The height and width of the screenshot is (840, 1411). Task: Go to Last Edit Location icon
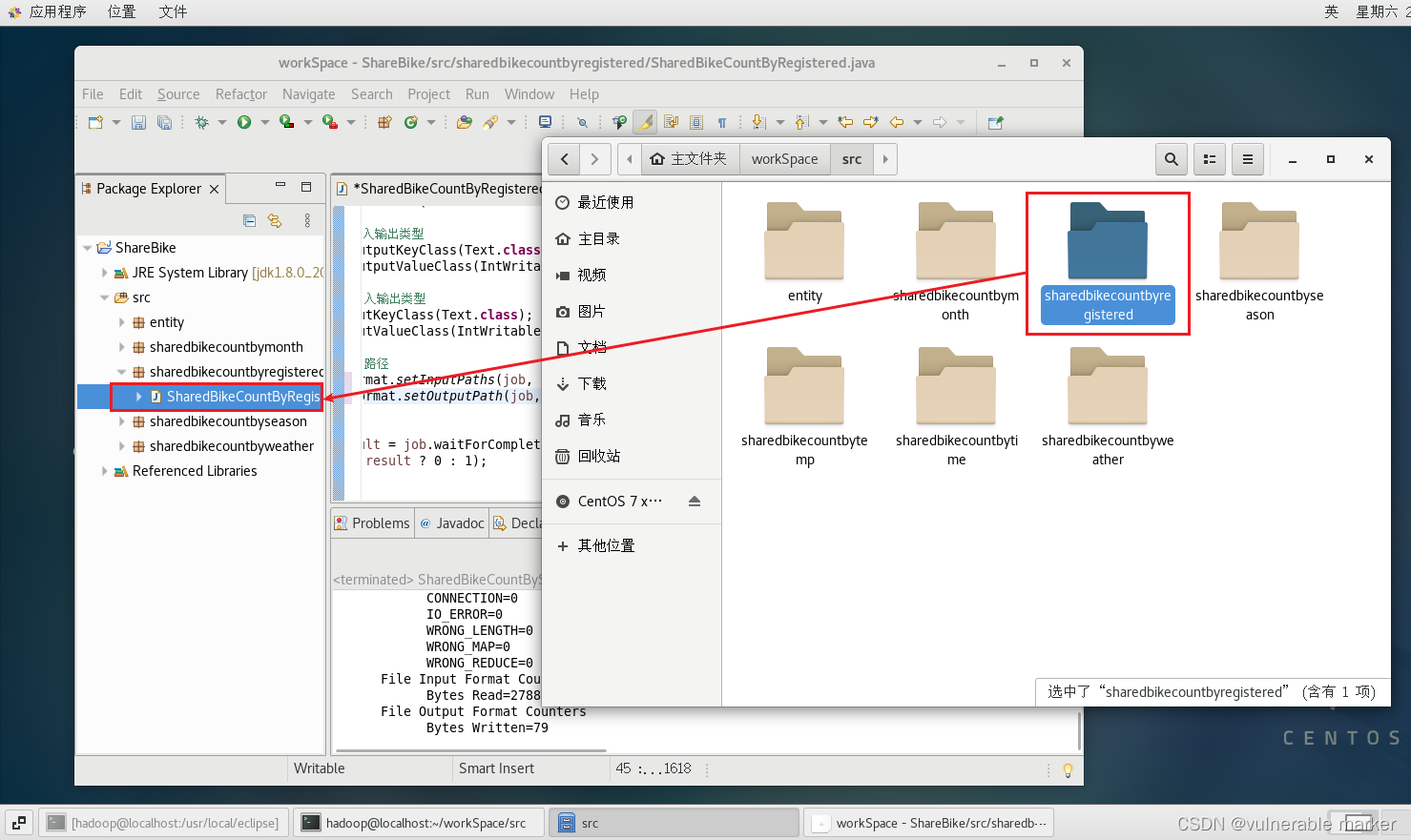coord(845,122)
